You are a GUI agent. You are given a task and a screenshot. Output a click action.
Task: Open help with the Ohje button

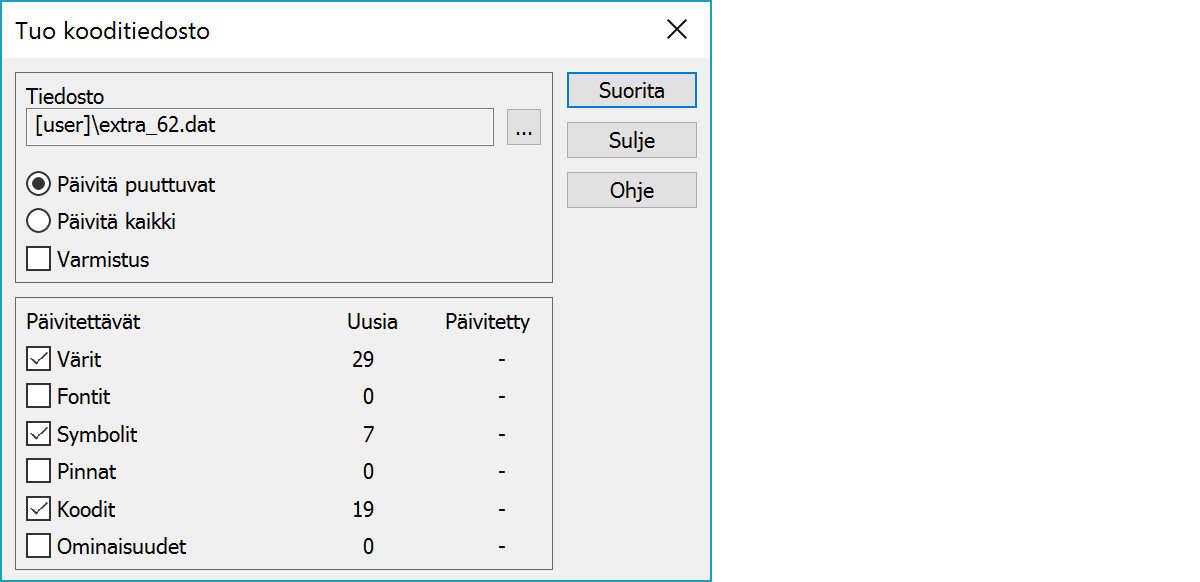click(631, 190)
